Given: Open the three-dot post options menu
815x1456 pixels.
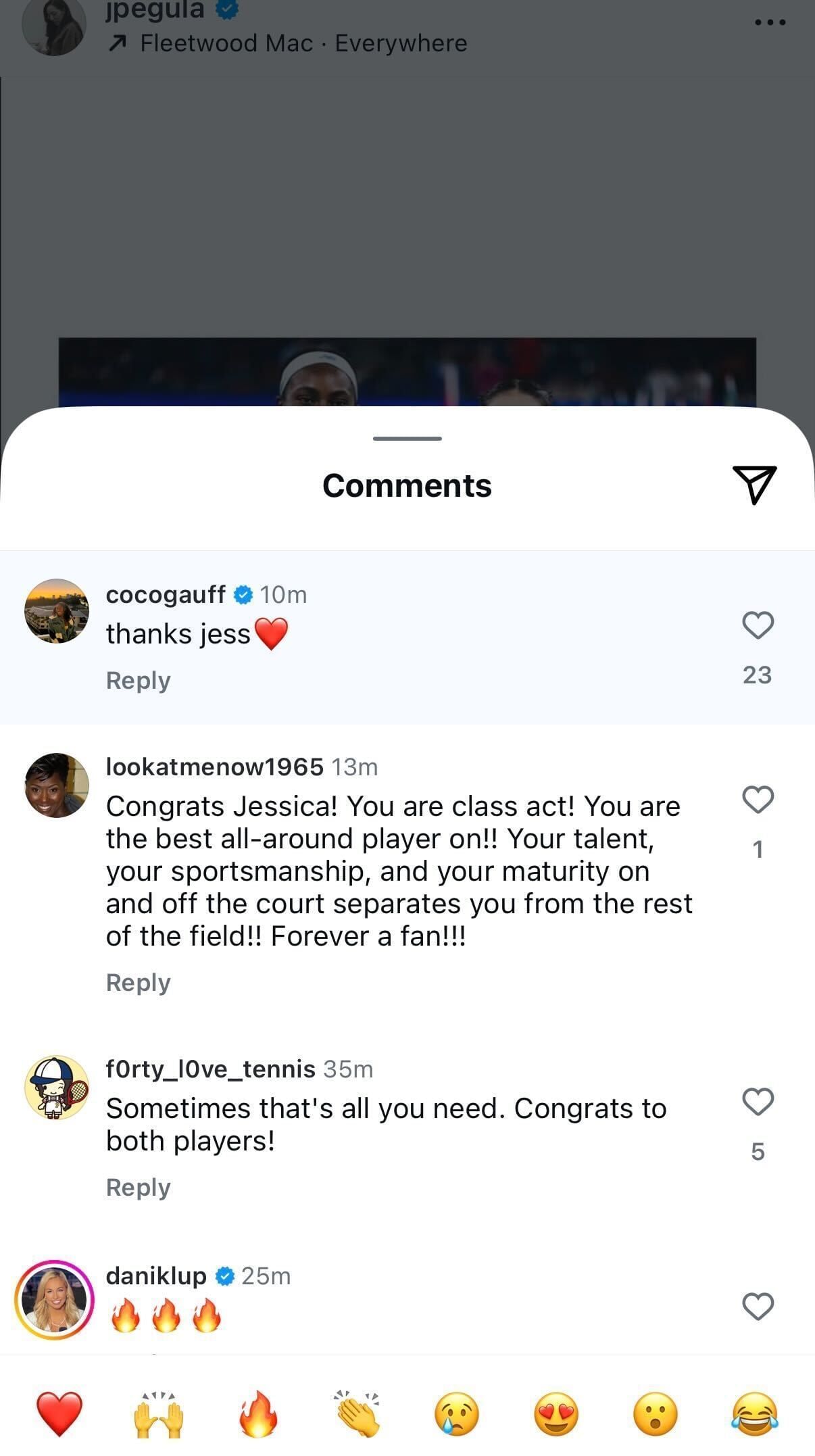Looking at the screenshot, I should (770, 22).
